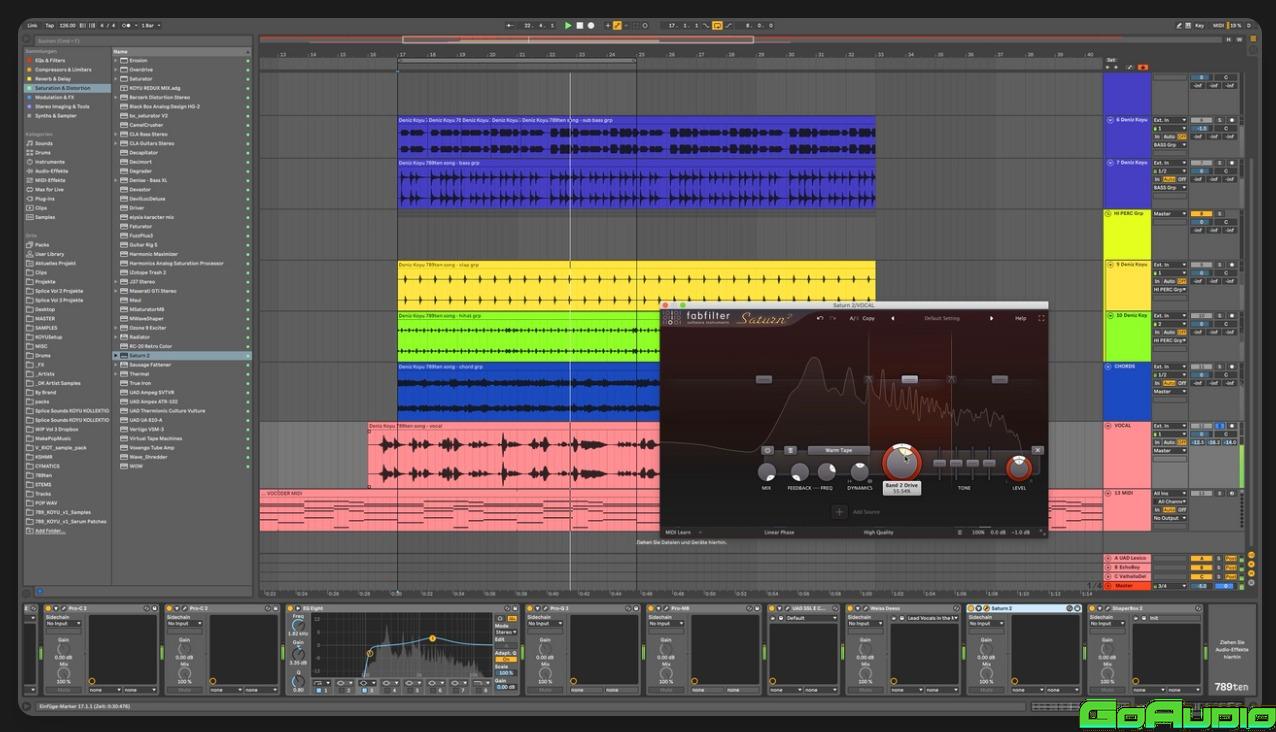Screen dimensions: 1276x732
Task: Open the 1 Bar quantization menu
Action: pos(152,25)
